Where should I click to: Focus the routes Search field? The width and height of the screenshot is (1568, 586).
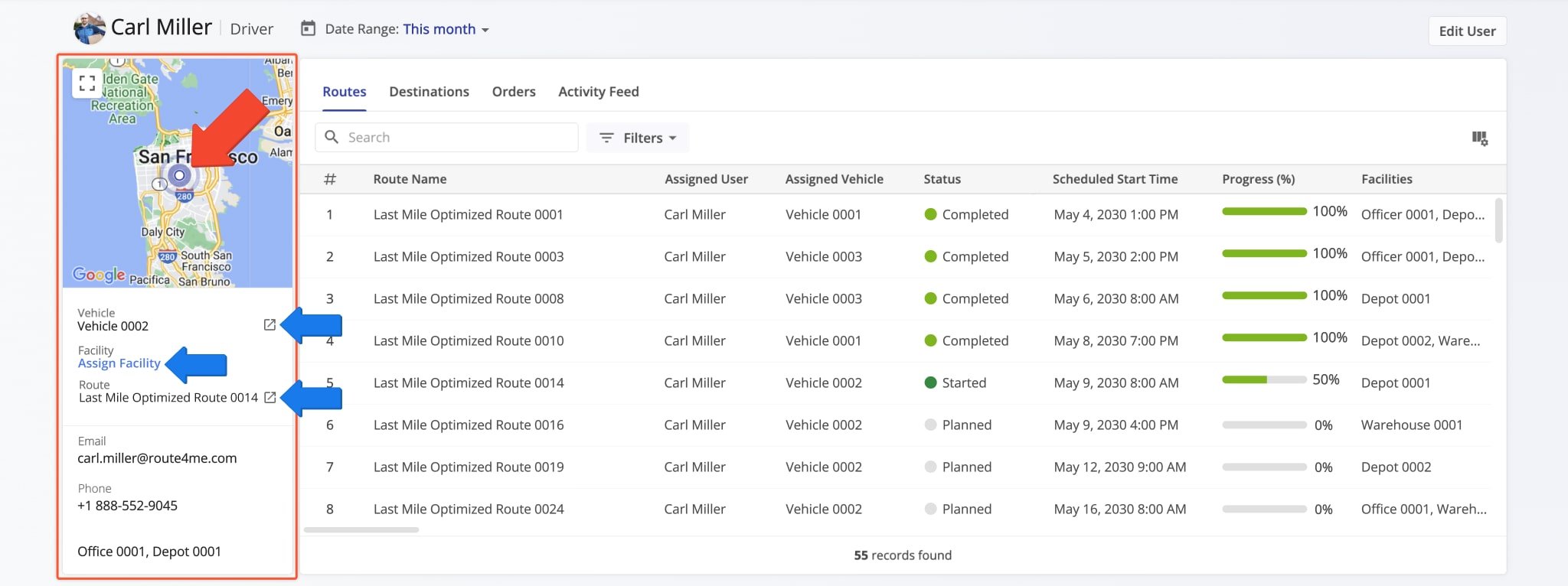point(446,138)
